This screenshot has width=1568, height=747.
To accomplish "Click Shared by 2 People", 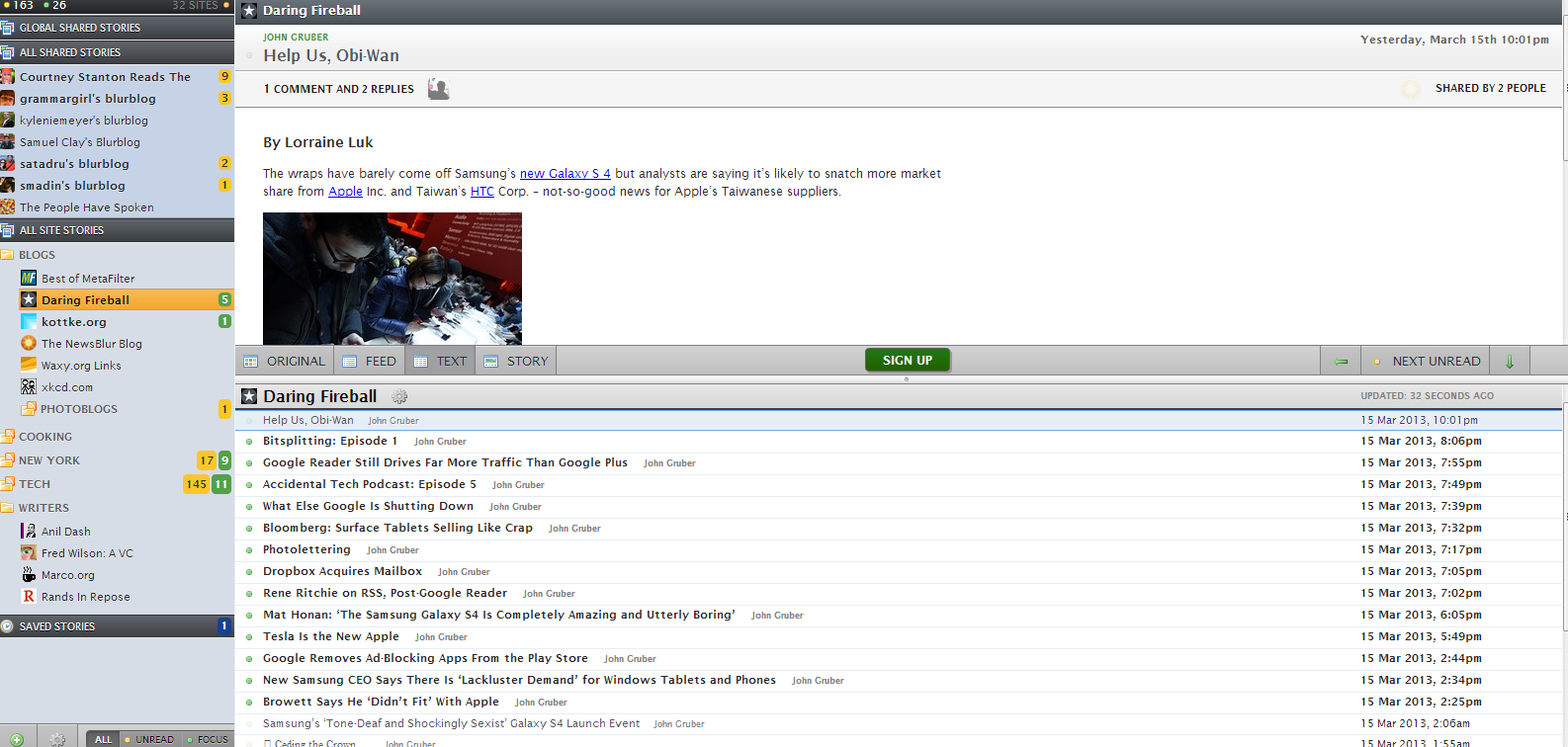I will point(1491,88).
